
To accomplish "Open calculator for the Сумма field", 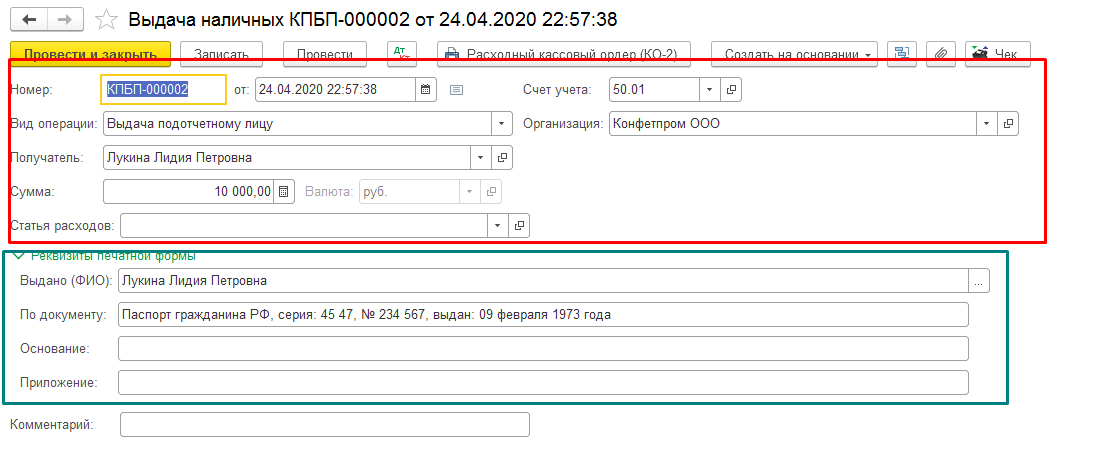I will [284, 192].
